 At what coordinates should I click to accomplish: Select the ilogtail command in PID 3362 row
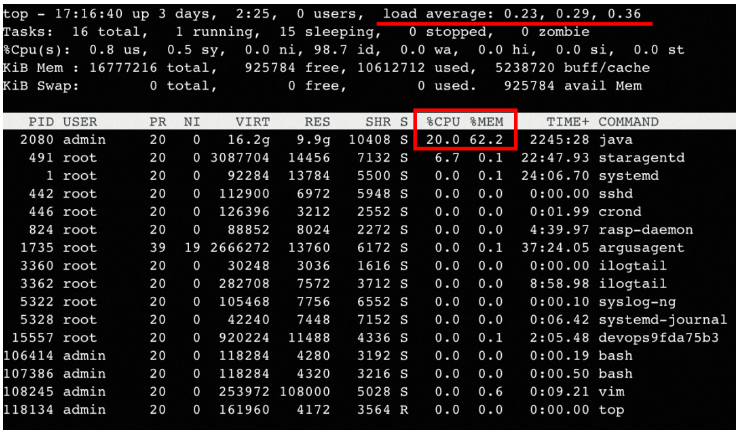(x=632, y=284)
